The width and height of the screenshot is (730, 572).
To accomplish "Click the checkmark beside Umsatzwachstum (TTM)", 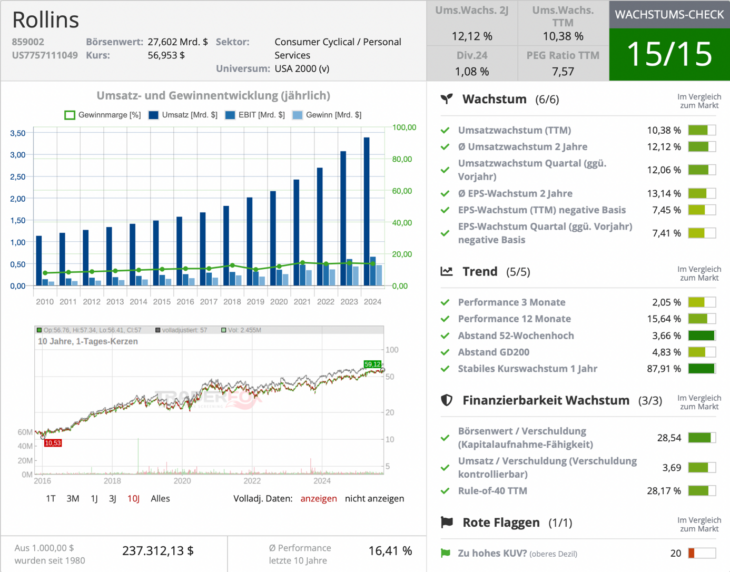I will point(446,131).
